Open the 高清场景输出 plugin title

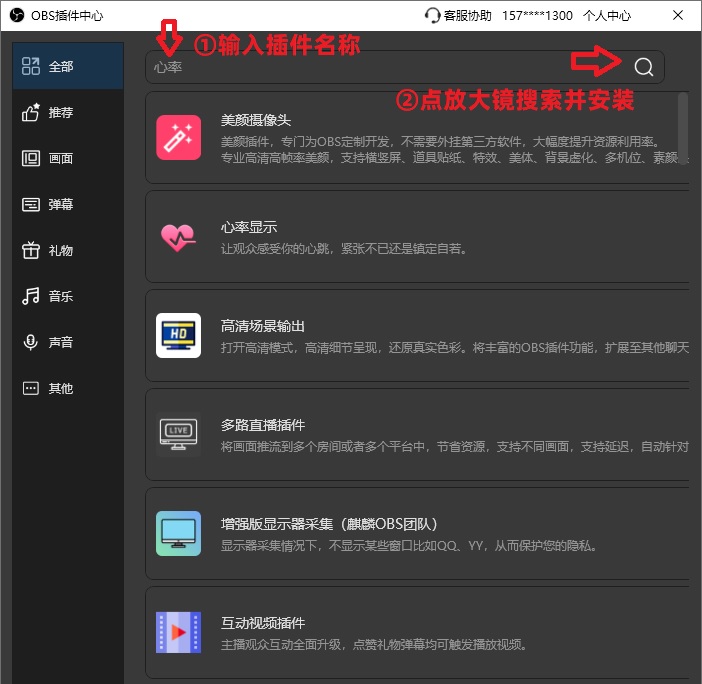pyautogui.click(x=262, y=326)
